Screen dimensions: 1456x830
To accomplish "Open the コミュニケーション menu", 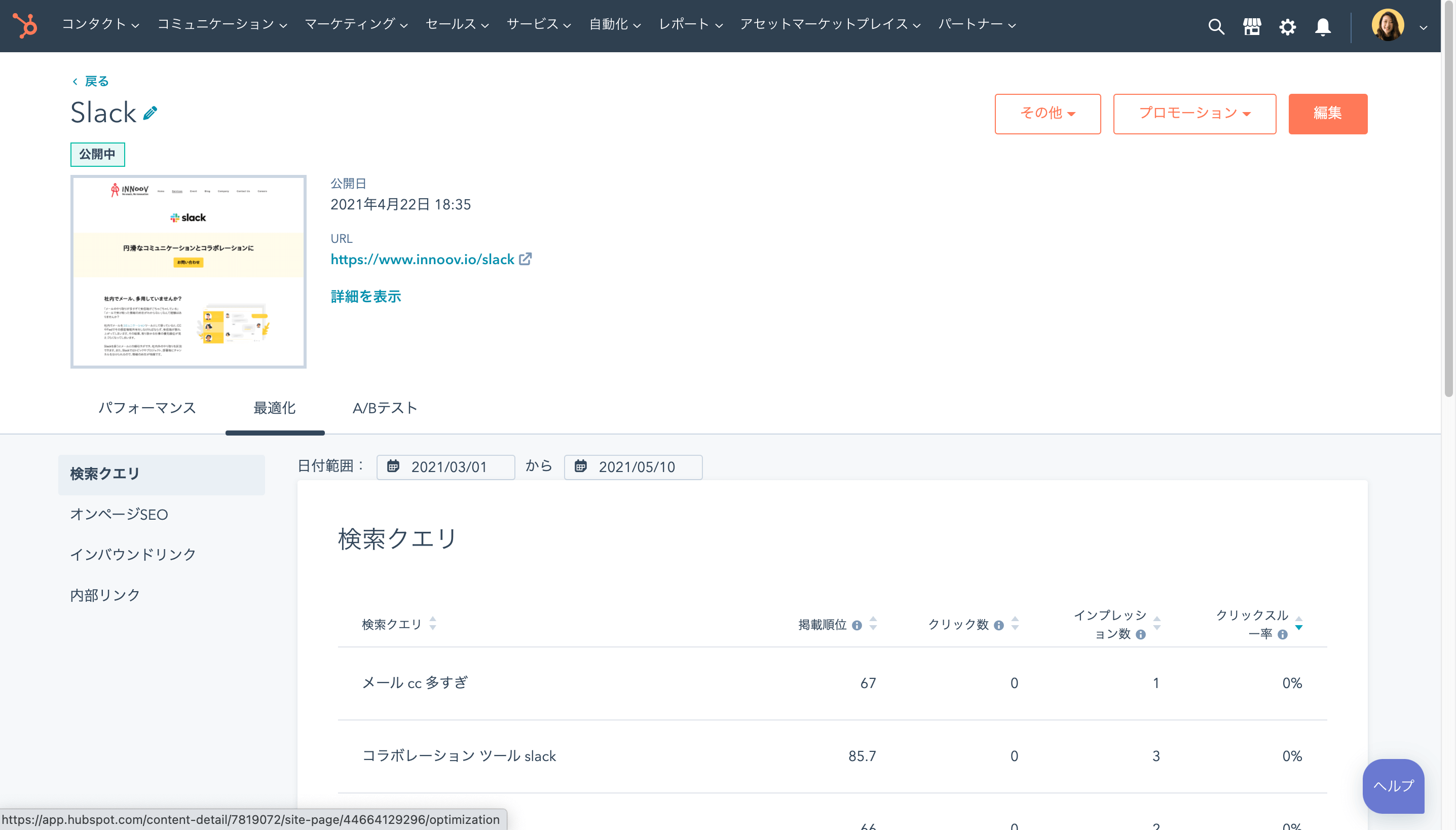I will [222, 24].
